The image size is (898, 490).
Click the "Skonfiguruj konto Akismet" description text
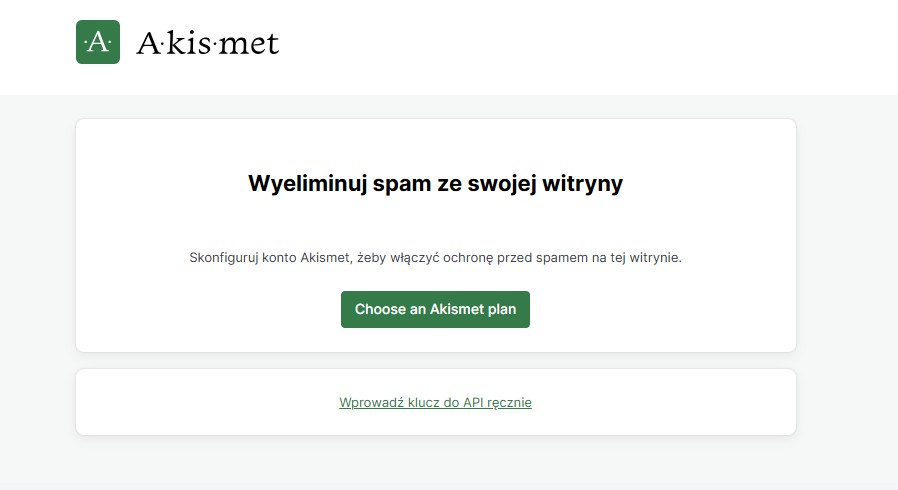[x=435, y=258]
